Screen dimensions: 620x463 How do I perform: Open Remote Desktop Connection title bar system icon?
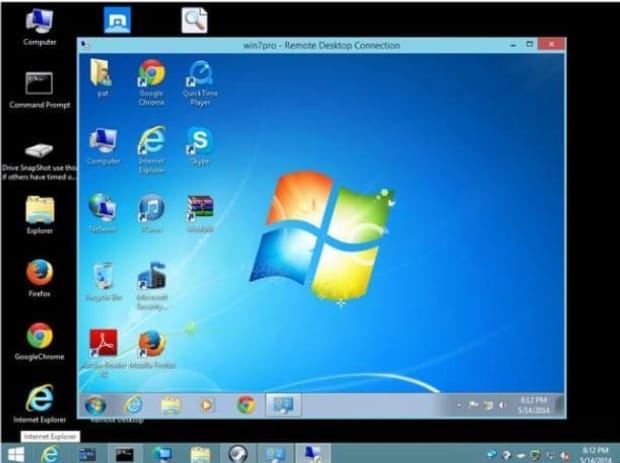pos(85,45)
